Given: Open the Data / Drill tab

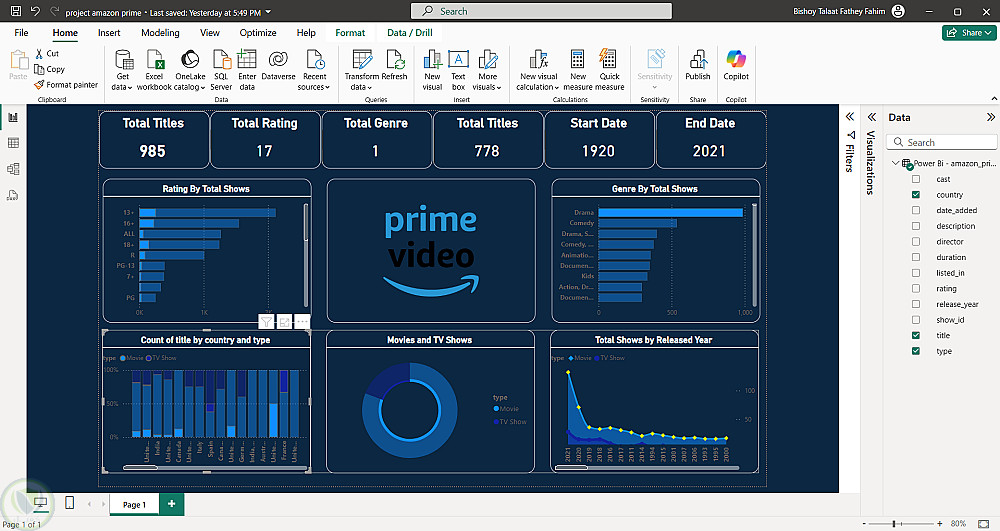Looking at the screenshot, I should pos(409,33).
